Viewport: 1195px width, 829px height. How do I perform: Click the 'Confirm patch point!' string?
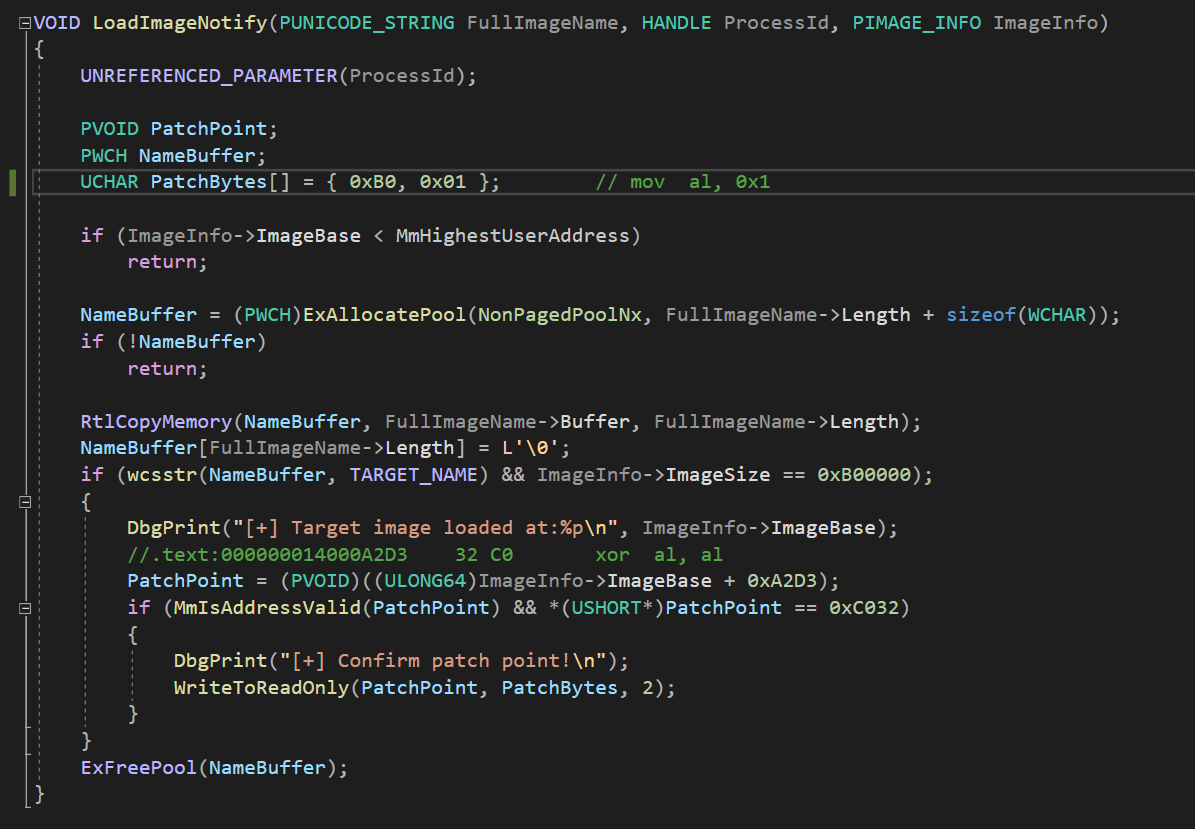click(x=443, y=661)
